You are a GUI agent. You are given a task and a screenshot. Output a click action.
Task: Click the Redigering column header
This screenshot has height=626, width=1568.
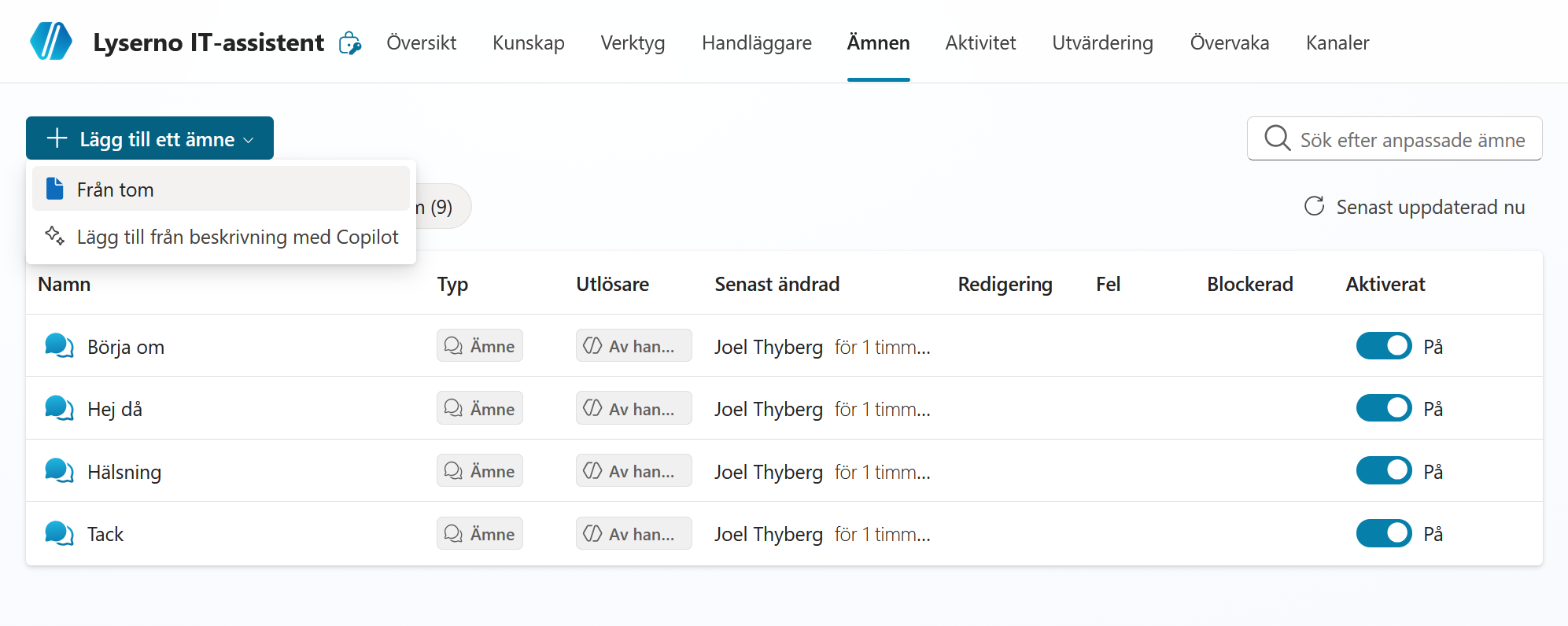click(x=1005, y=284)
